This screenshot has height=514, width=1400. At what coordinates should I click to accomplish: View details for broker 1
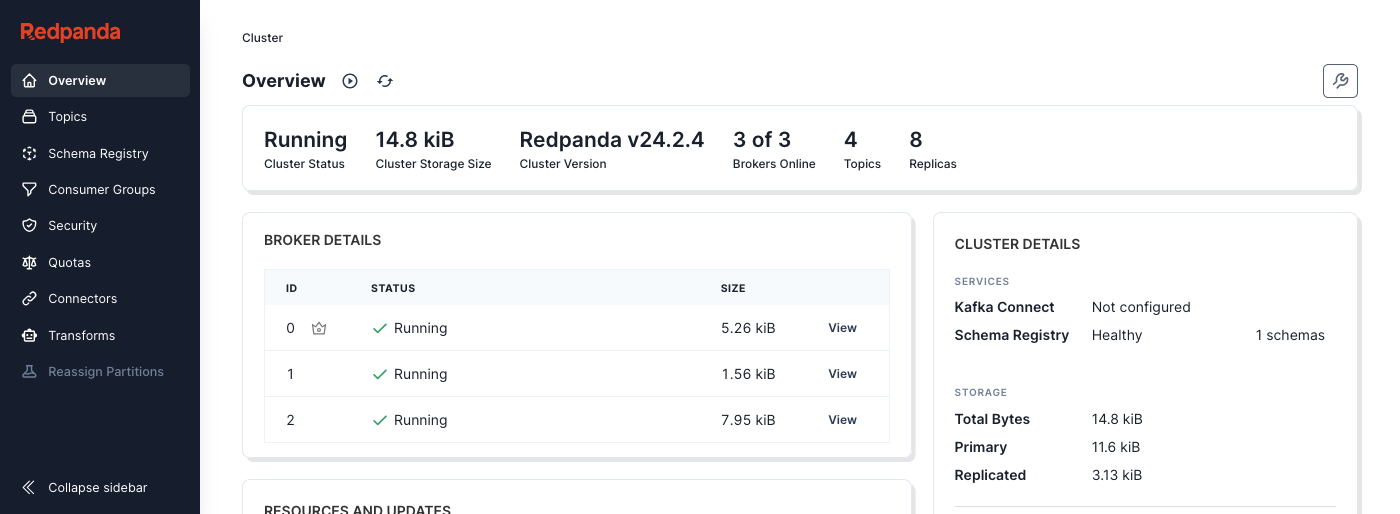tap(842, 374)
